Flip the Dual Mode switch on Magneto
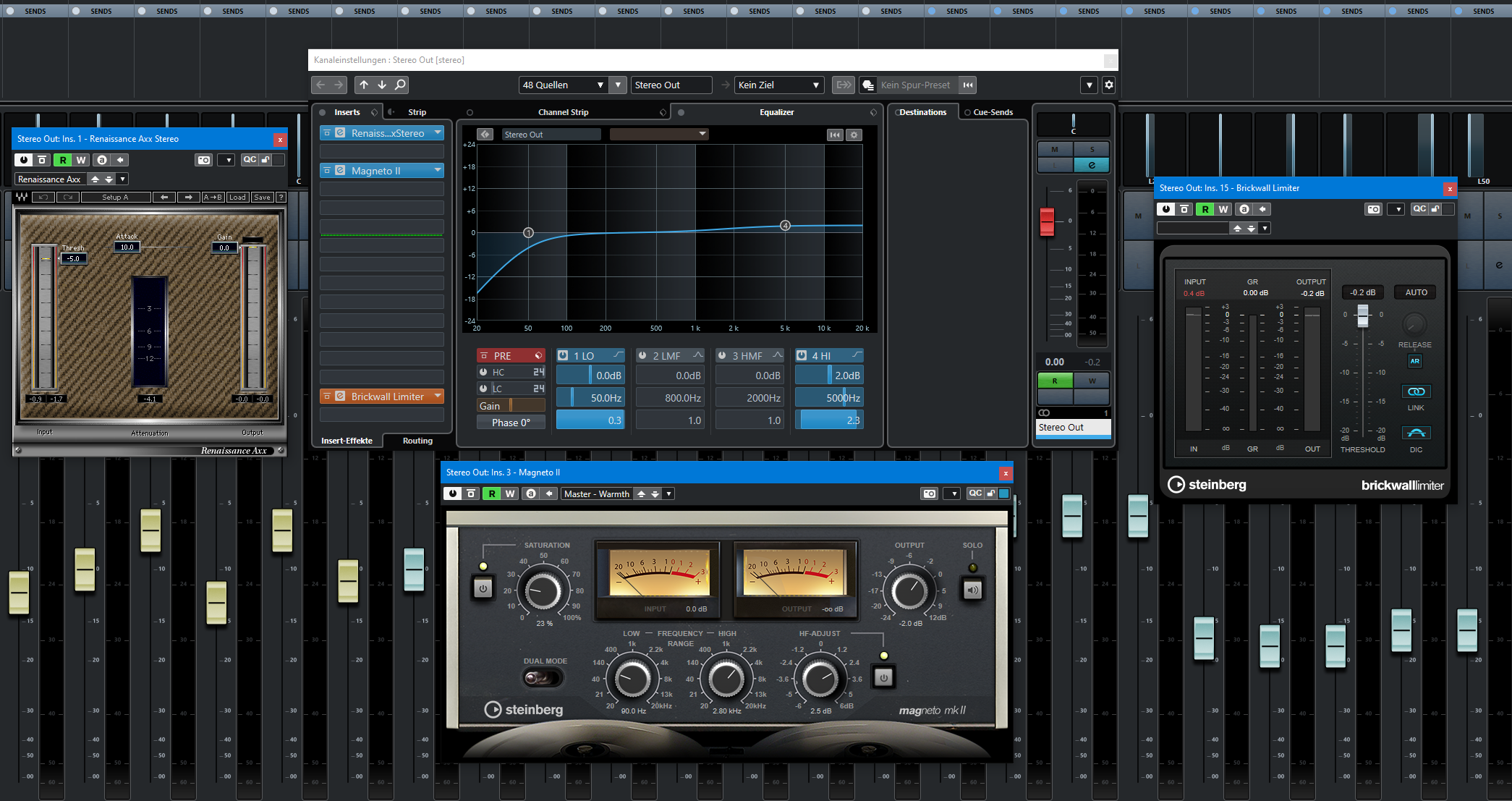This screenshot has height=801, width=1512. [x=543, y=678]
